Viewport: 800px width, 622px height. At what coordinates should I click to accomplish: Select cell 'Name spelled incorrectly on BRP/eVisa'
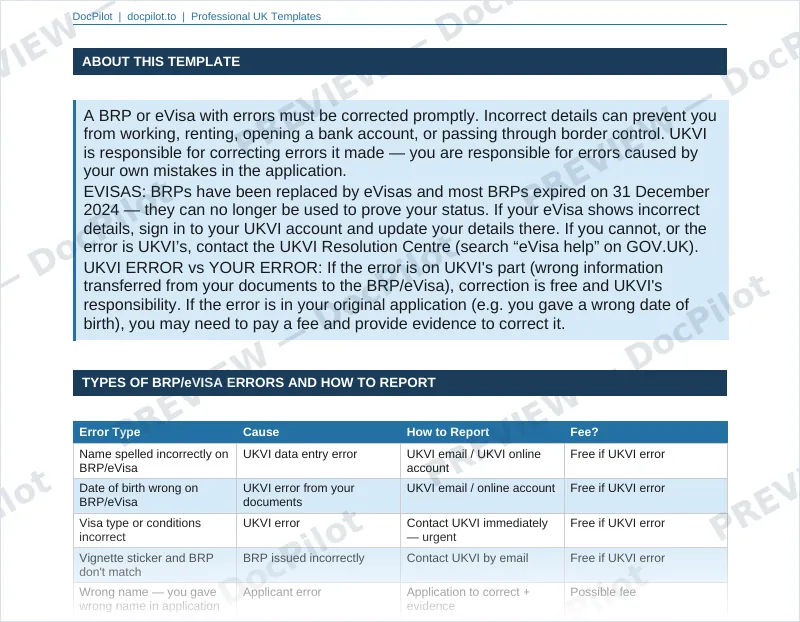tap(155, 461)
